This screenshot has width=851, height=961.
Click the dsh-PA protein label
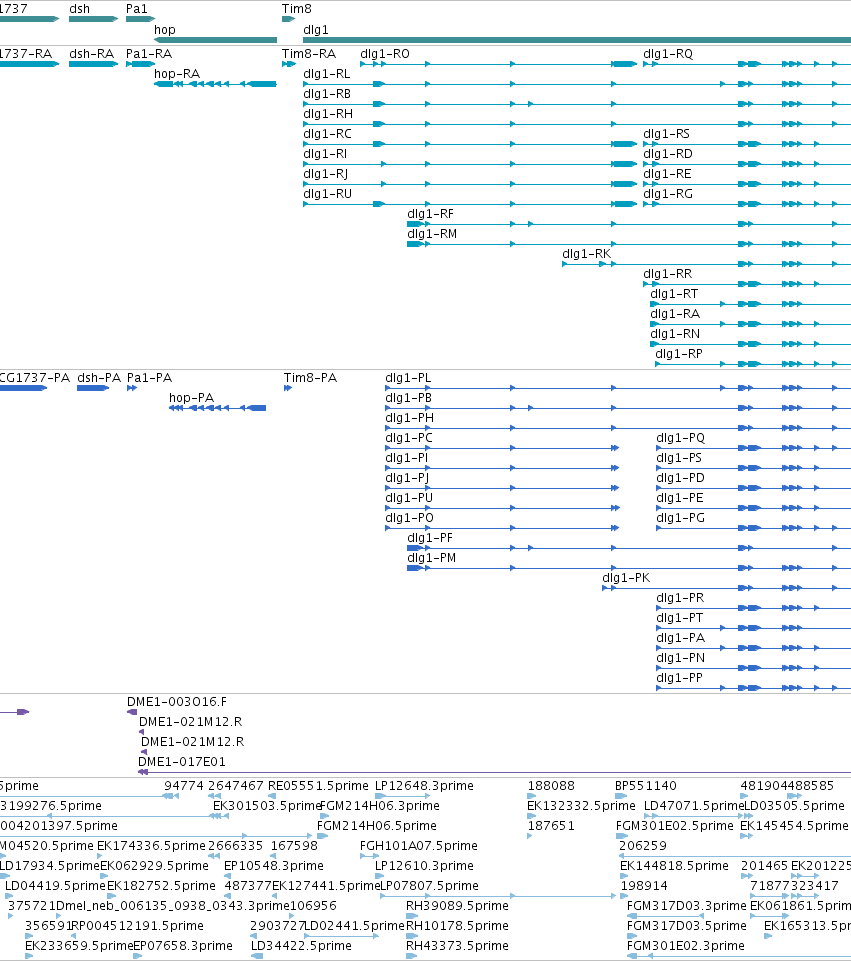click(x=99, y=378)
